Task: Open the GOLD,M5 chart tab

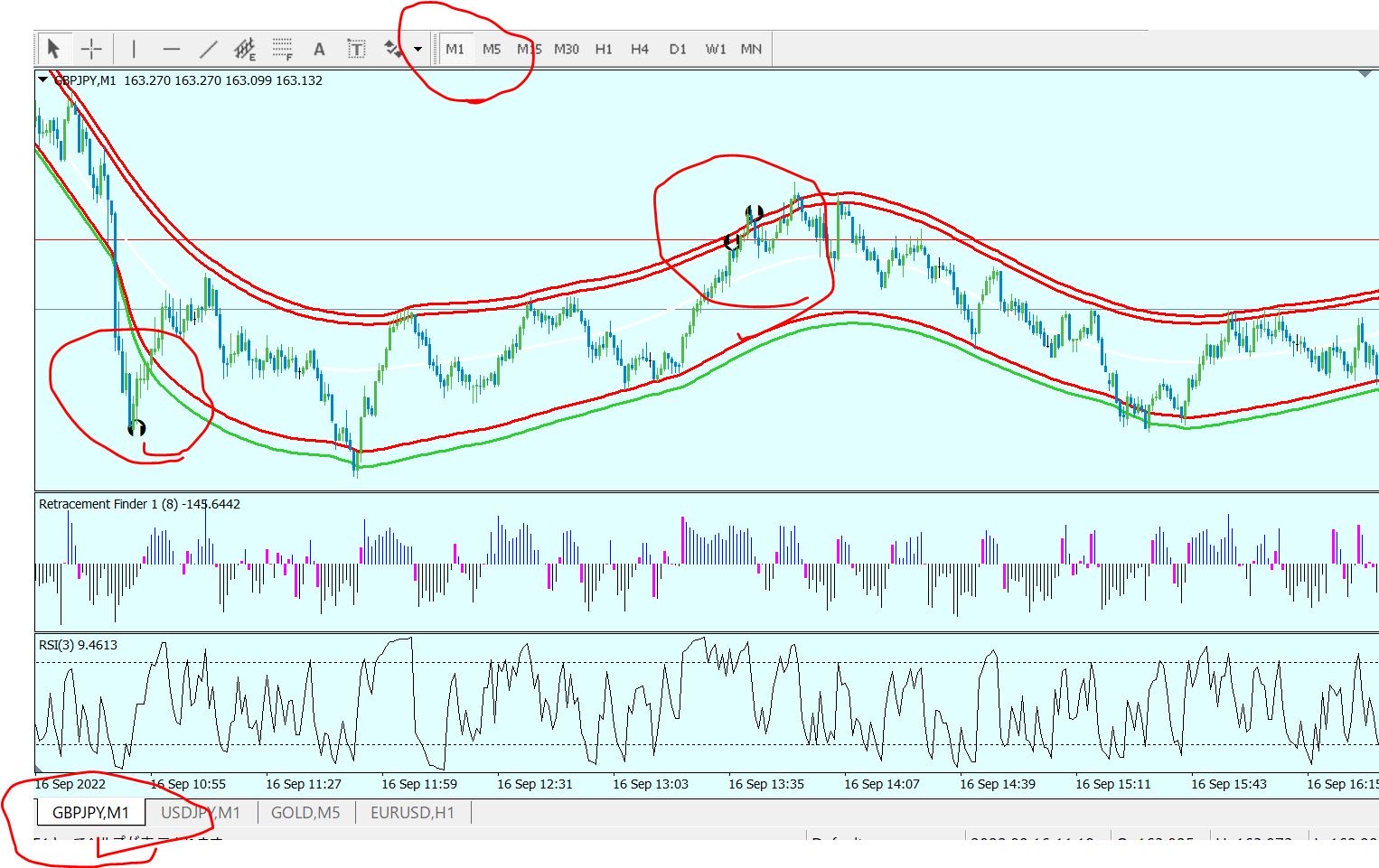Action: coord(305,813)
